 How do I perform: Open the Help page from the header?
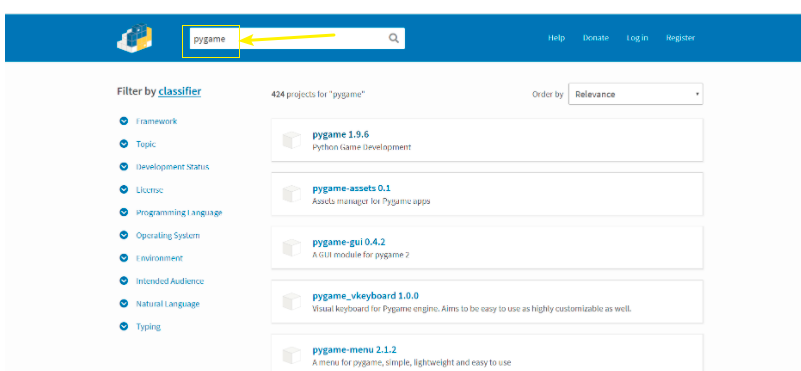(556, 38)
